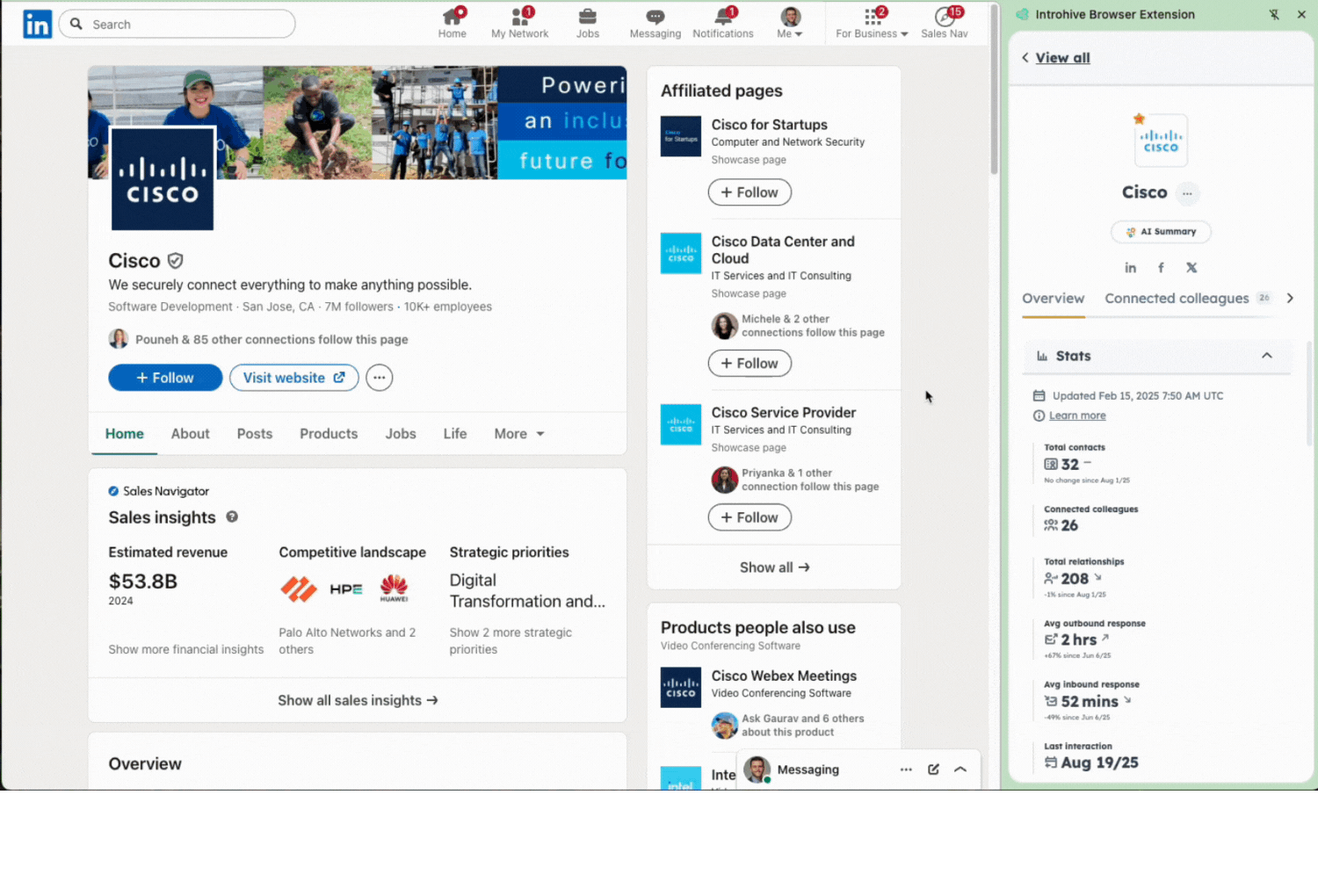This screenshot has width=1318, height=896.
Task: Click the X (Twitter) icon in Introhive panel
Action: [x=1191, y=268]
